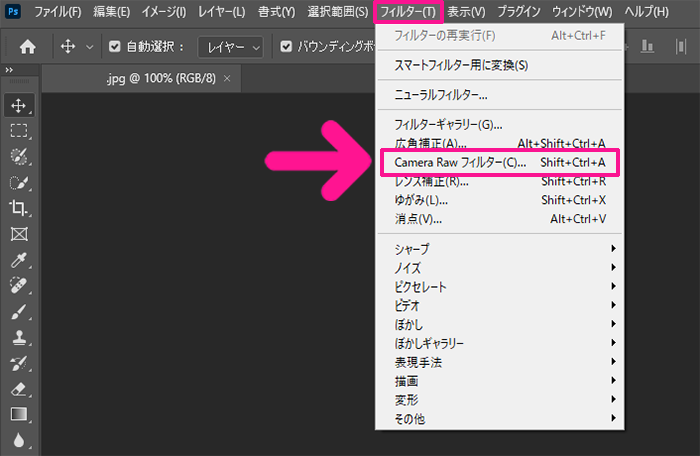Select the Rectangular Marquee tool

[x=18, y=131]
